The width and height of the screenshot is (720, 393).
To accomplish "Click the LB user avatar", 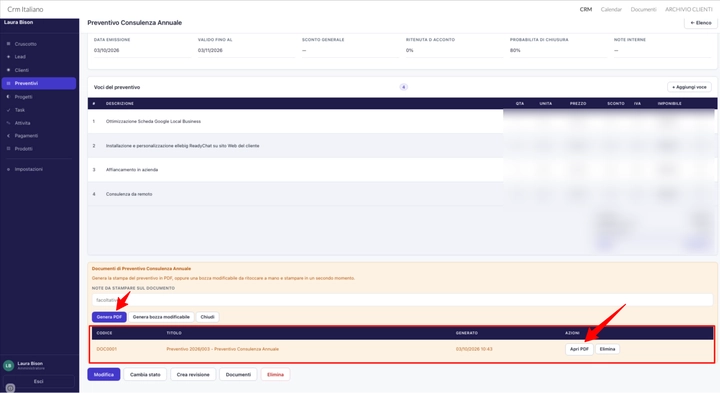I will tap(8, 365).
